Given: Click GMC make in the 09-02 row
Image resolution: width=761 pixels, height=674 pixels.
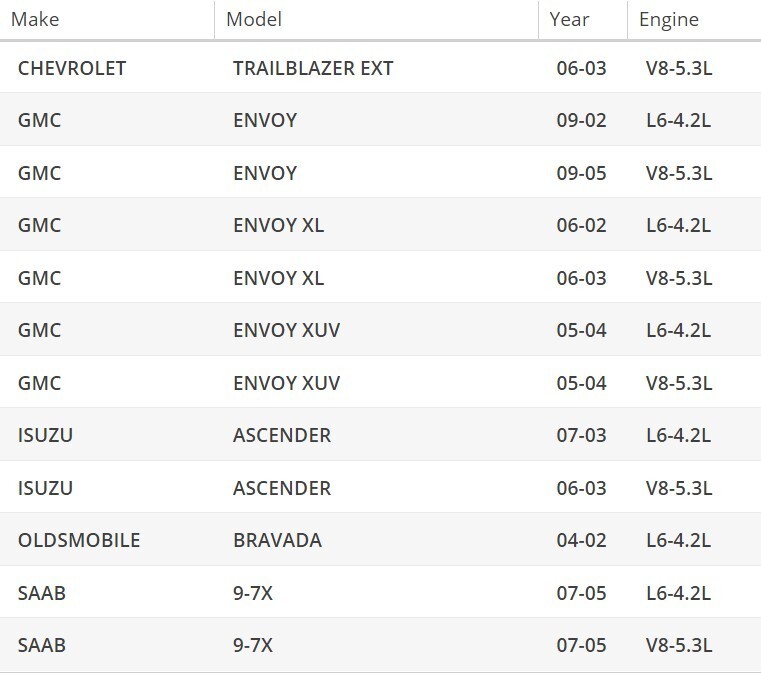Looking at the screenshot, I should coord(40,120).
